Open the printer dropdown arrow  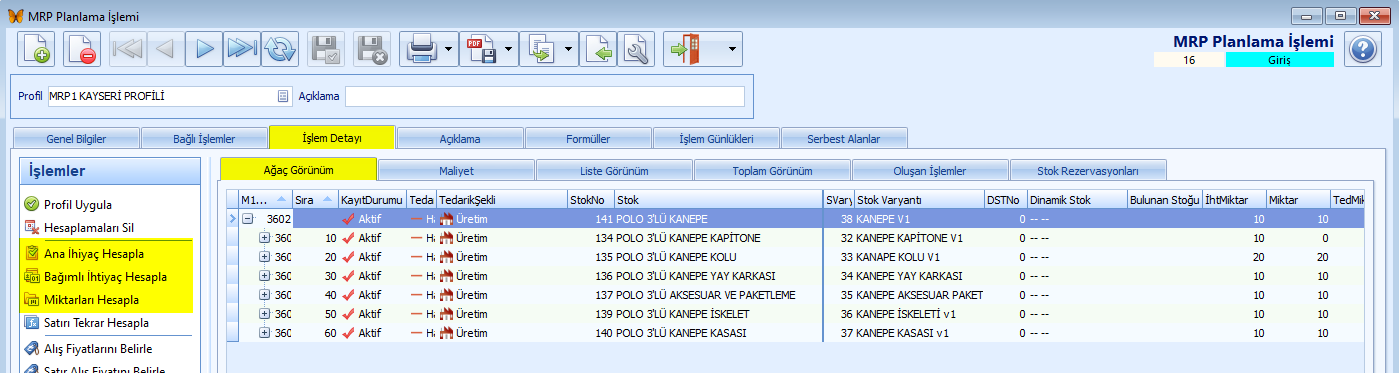pos(448,49)
